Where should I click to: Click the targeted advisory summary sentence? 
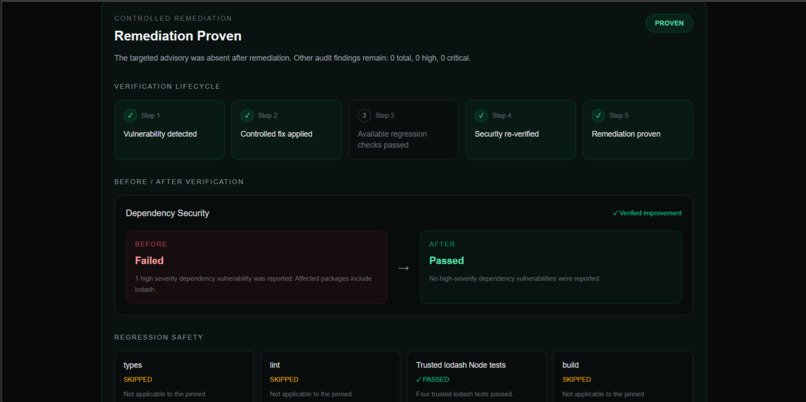pyautogui.click(x=292, y=58)
